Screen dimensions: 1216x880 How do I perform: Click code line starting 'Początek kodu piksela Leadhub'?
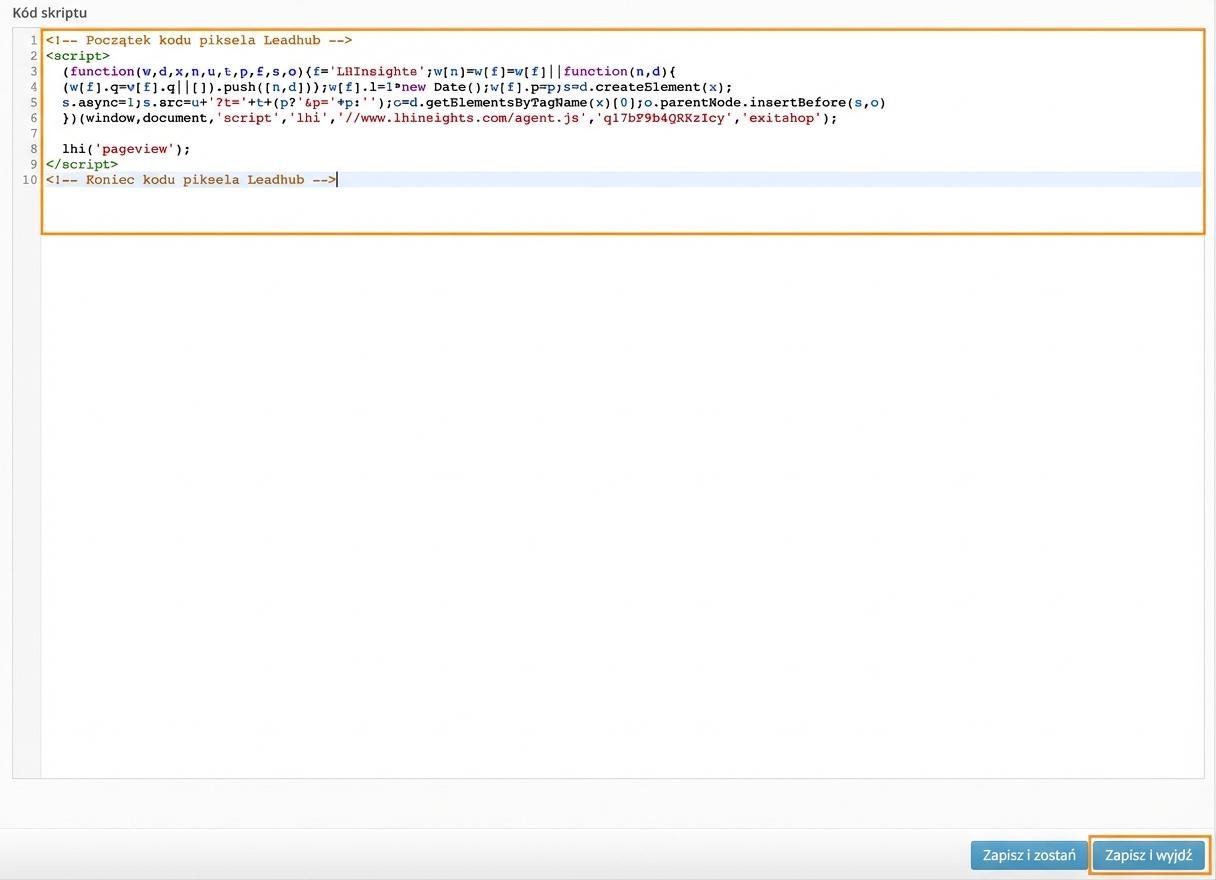[199, 40]
